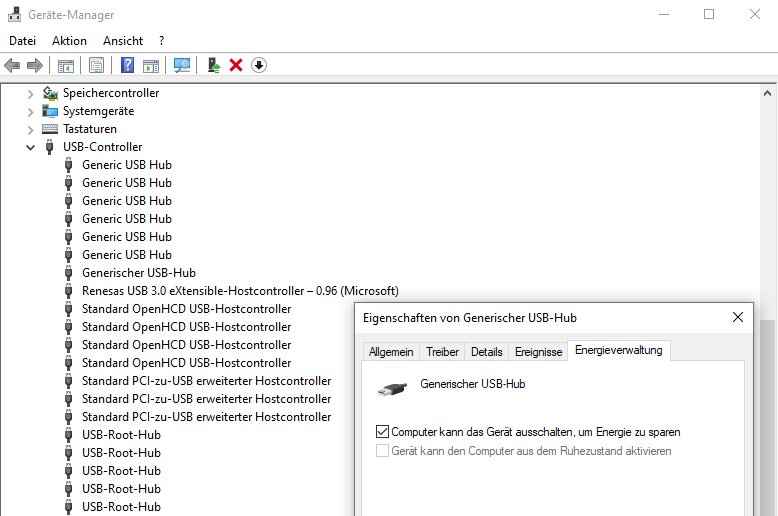The image size is (778, 516).
Task: Open the Datei menu
Action: 22,41
